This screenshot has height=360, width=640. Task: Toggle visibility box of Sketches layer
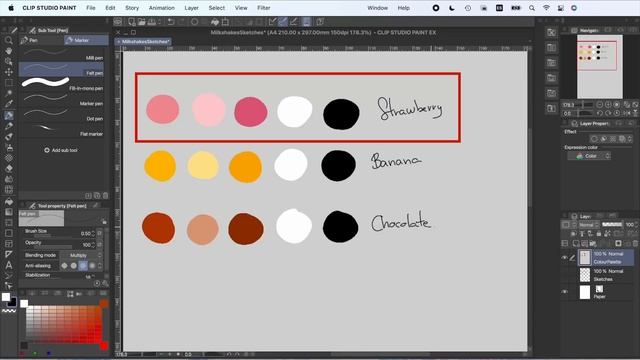(565, 275)
